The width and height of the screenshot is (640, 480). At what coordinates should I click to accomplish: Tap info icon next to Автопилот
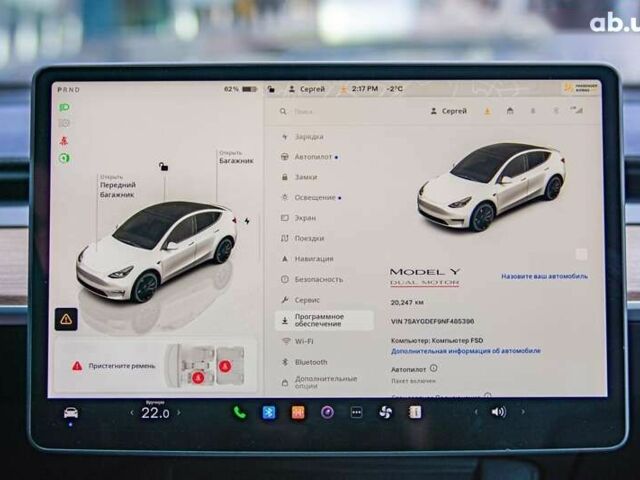tap(433, 368)
